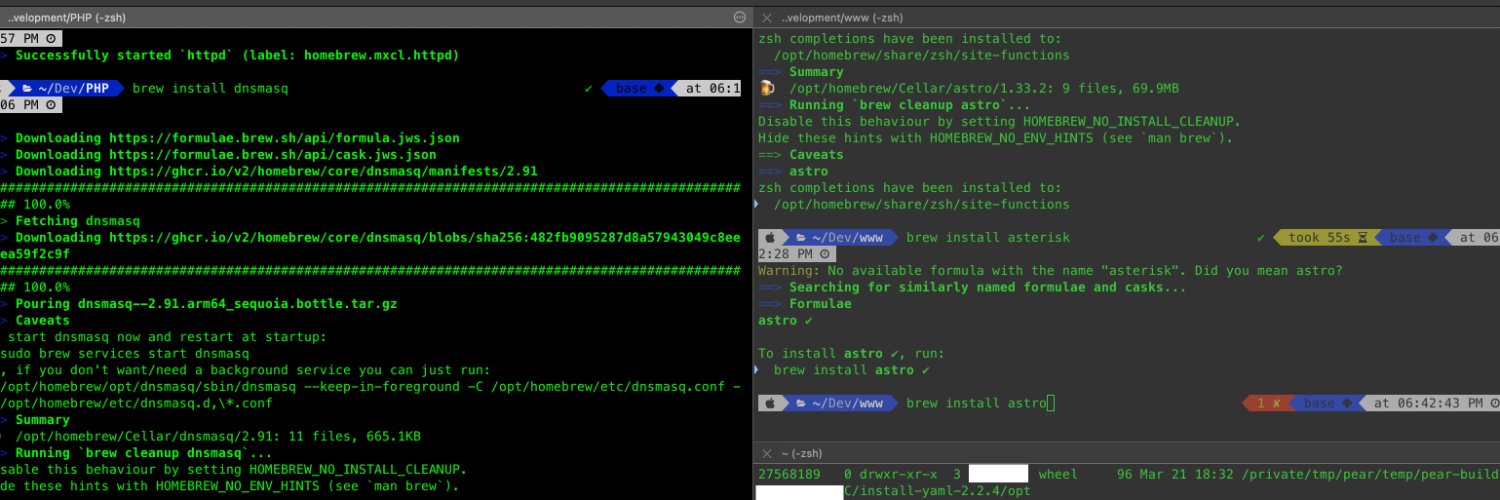
Task: Click 'Disable this behaviour' line in www pane
Action: pos(999,121)
